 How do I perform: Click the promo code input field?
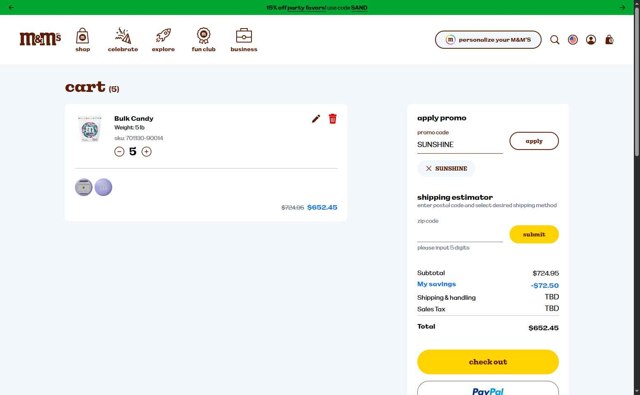coord(460,144)
